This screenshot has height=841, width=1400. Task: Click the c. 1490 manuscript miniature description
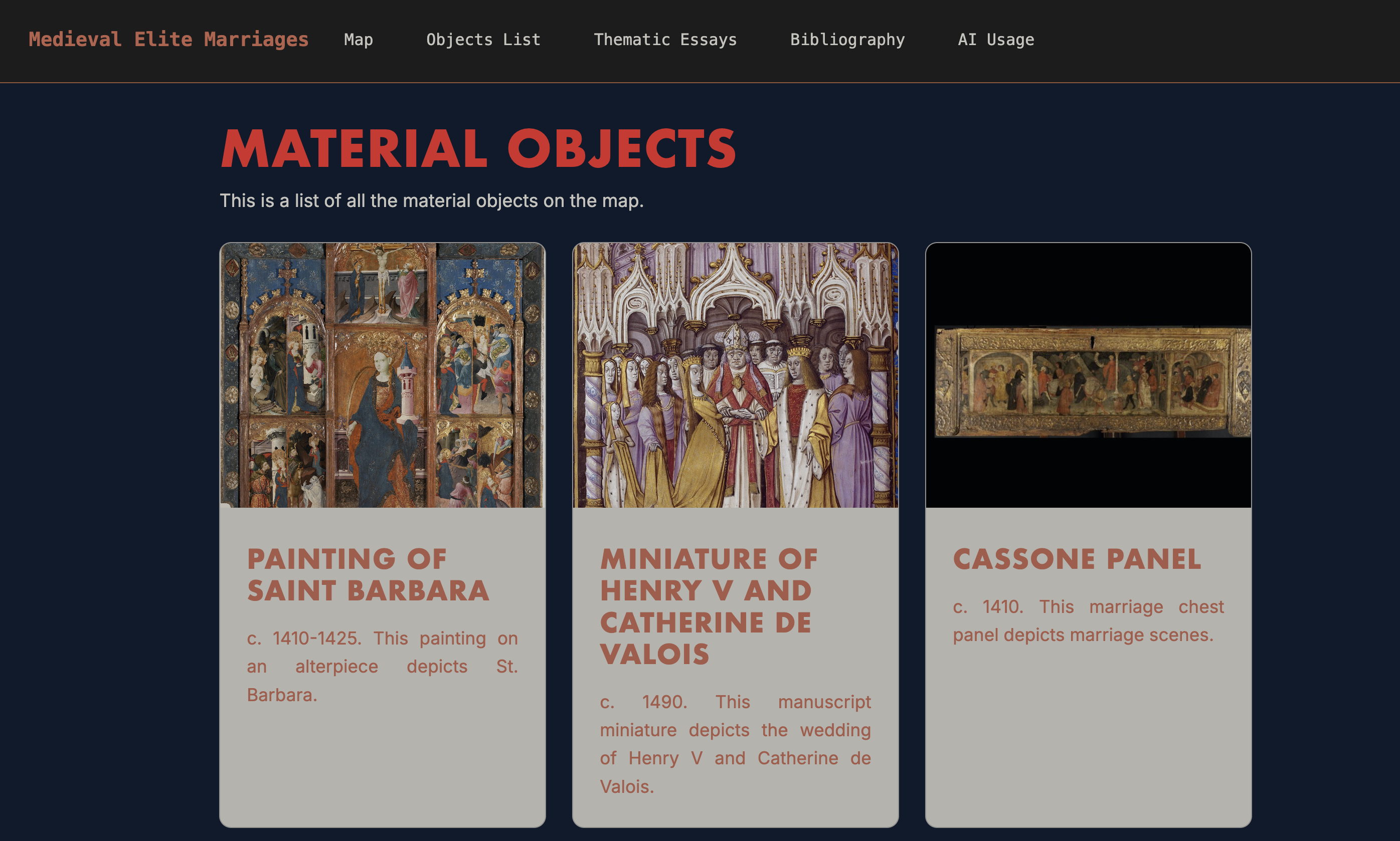[x=735, y=744]
